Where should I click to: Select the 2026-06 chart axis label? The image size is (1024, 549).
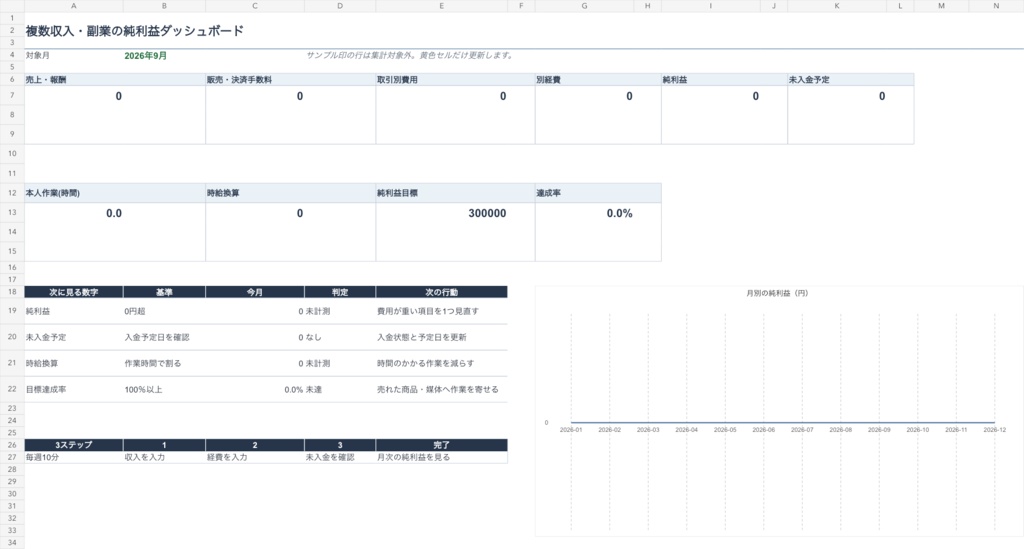tap(763, 430)
